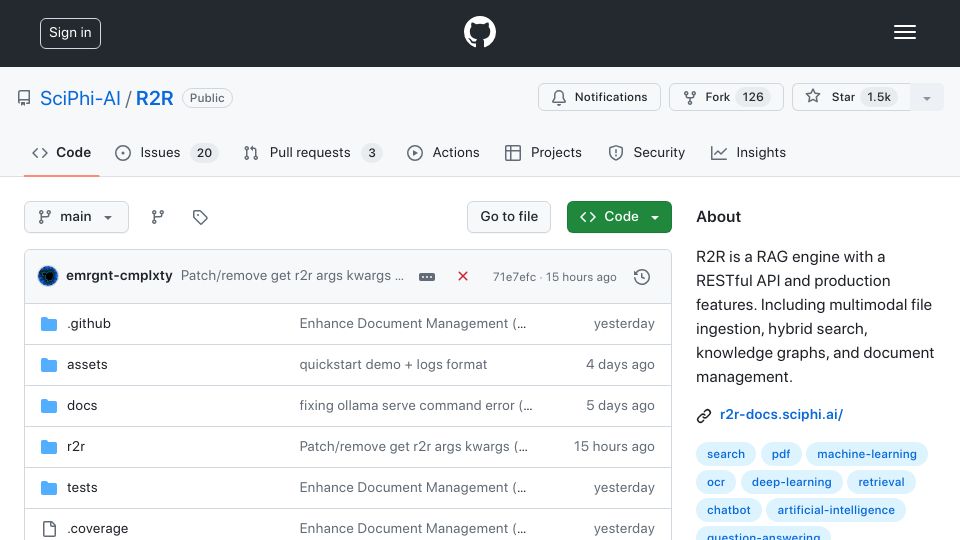This screenshot has height=540, width=960.
Task: Open the Pull requests tab
Action: tap(312, 152)
